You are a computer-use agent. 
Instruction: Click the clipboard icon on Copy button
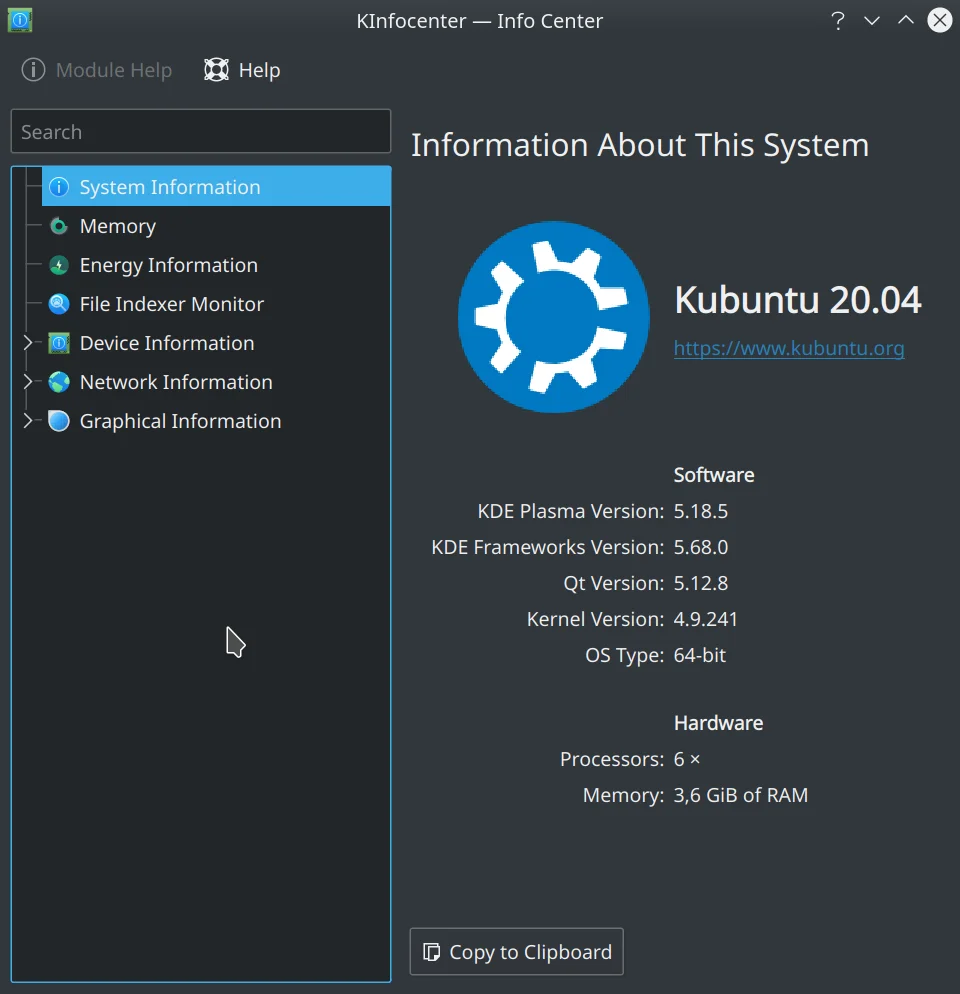(432, 952)
